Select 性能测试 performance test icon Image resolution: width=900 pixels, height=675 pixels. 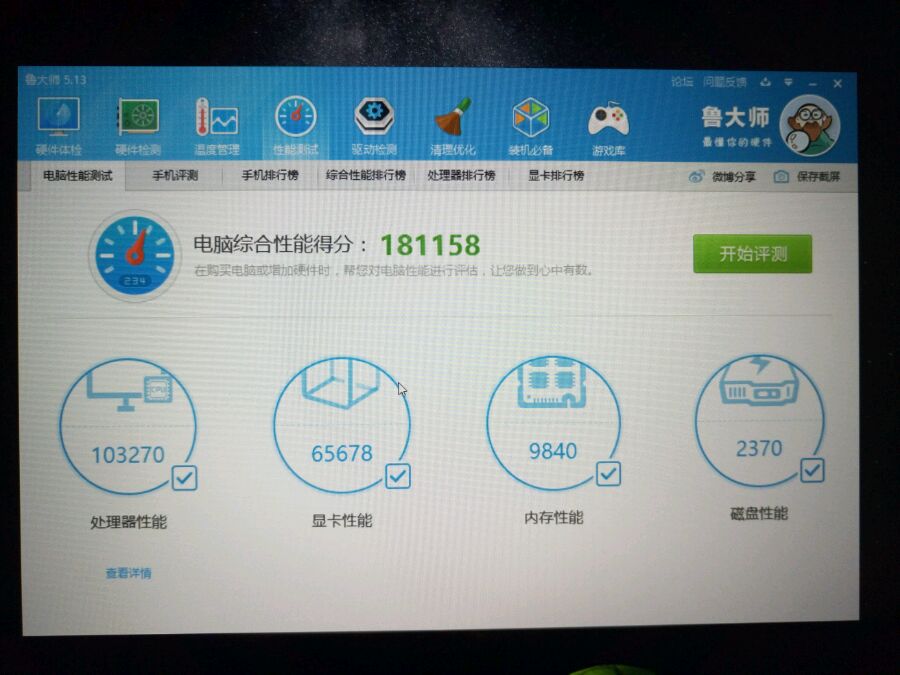click(x=296, y=117)
